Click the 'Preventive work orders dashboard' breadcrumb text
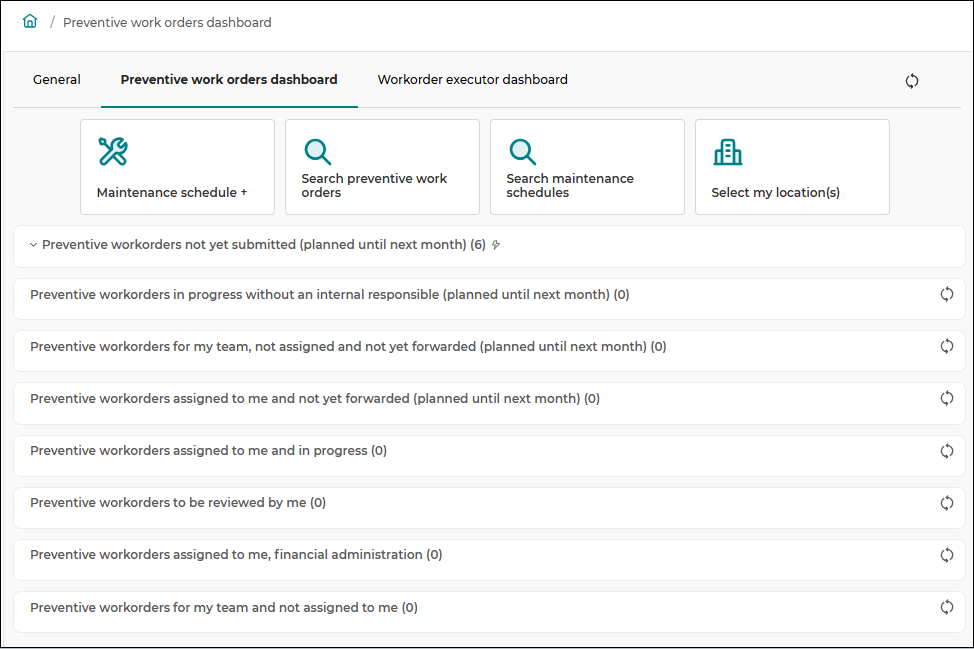 167,22
